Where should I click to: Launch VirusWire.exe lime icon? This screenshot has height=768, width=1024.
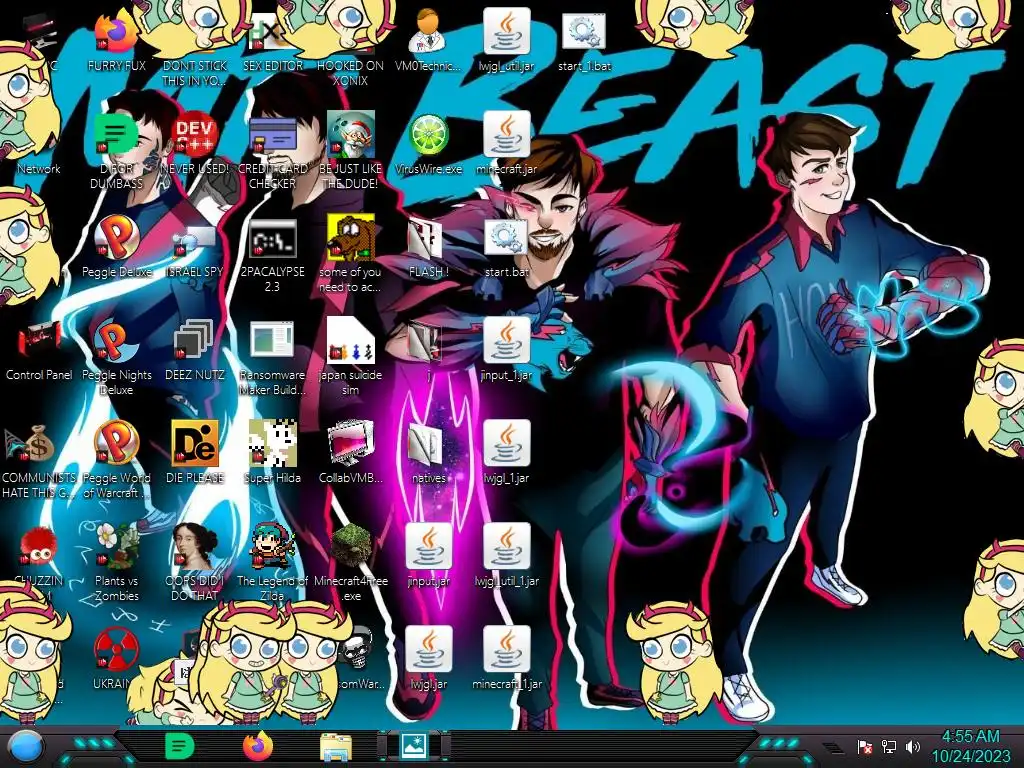428,135
